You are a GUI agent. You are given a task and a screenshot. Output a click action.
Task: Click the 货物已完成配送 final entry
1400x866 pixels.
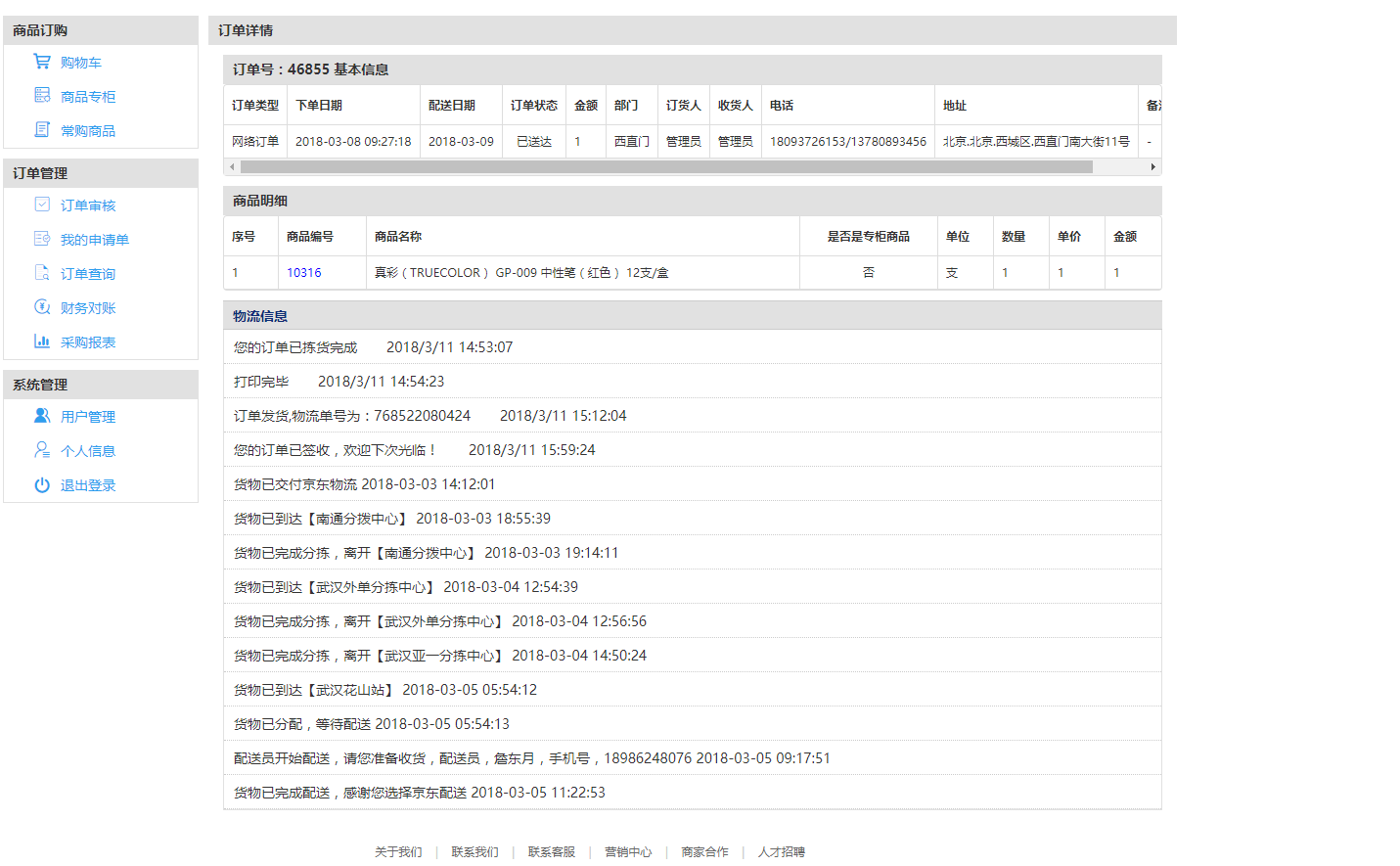coord(693,793)
